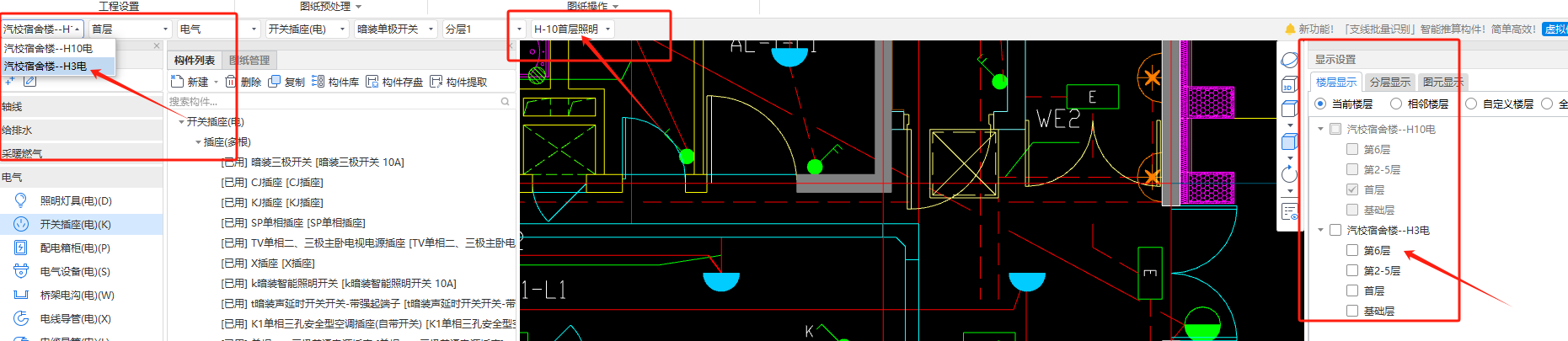Click the orbit view icon on right toolbar
Image resolution: width=1568 pixels, height=341 pixels.
(1289, 60)
